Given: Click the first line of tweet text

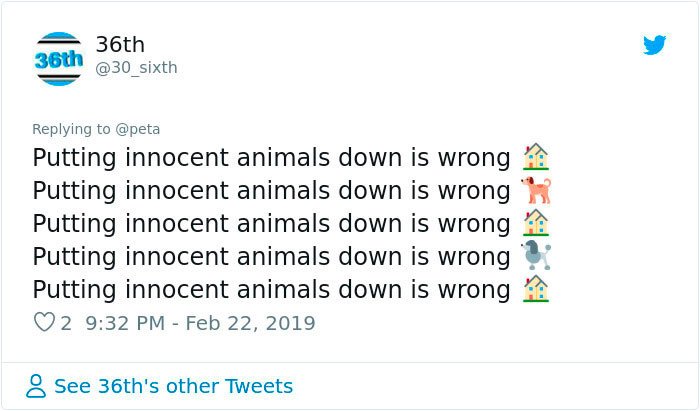Looking at the screenshot, I should pyautogui.click(x=271, y=158).
